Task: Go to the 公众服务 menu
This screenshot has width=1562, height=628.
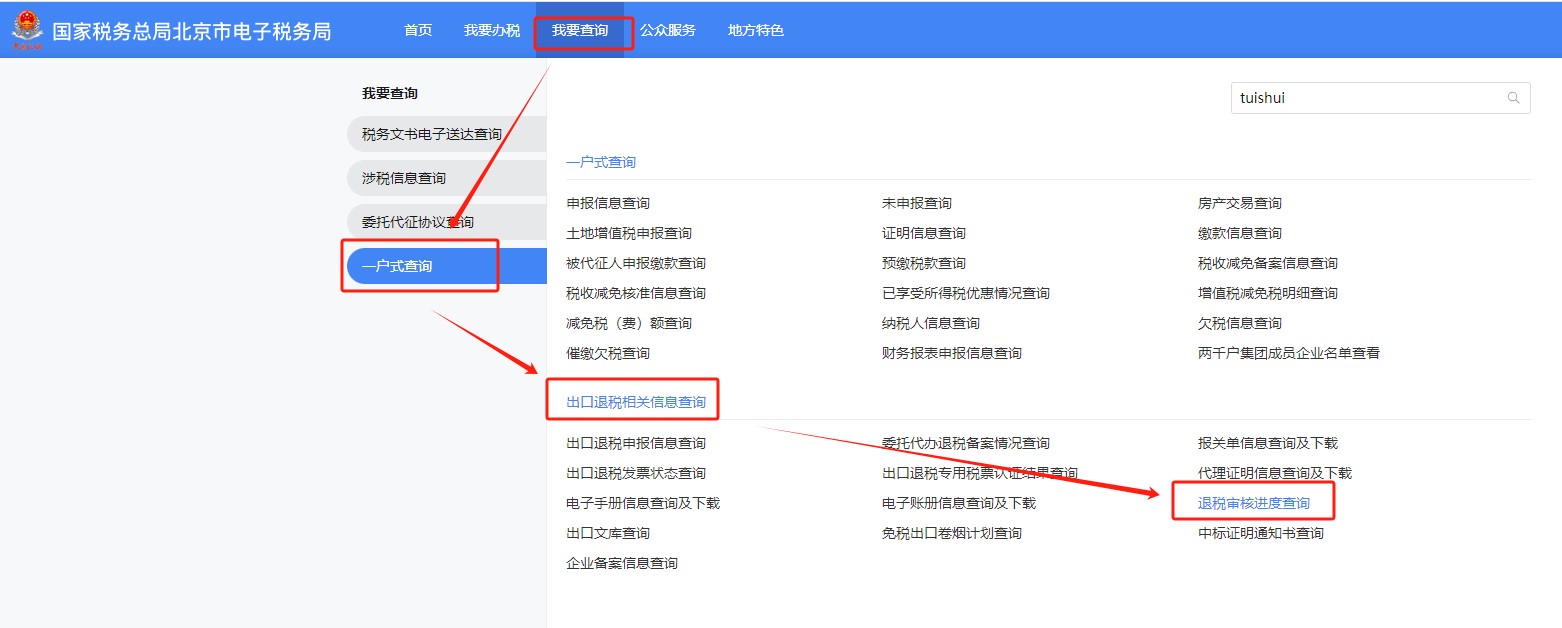Action: point(668,30)
